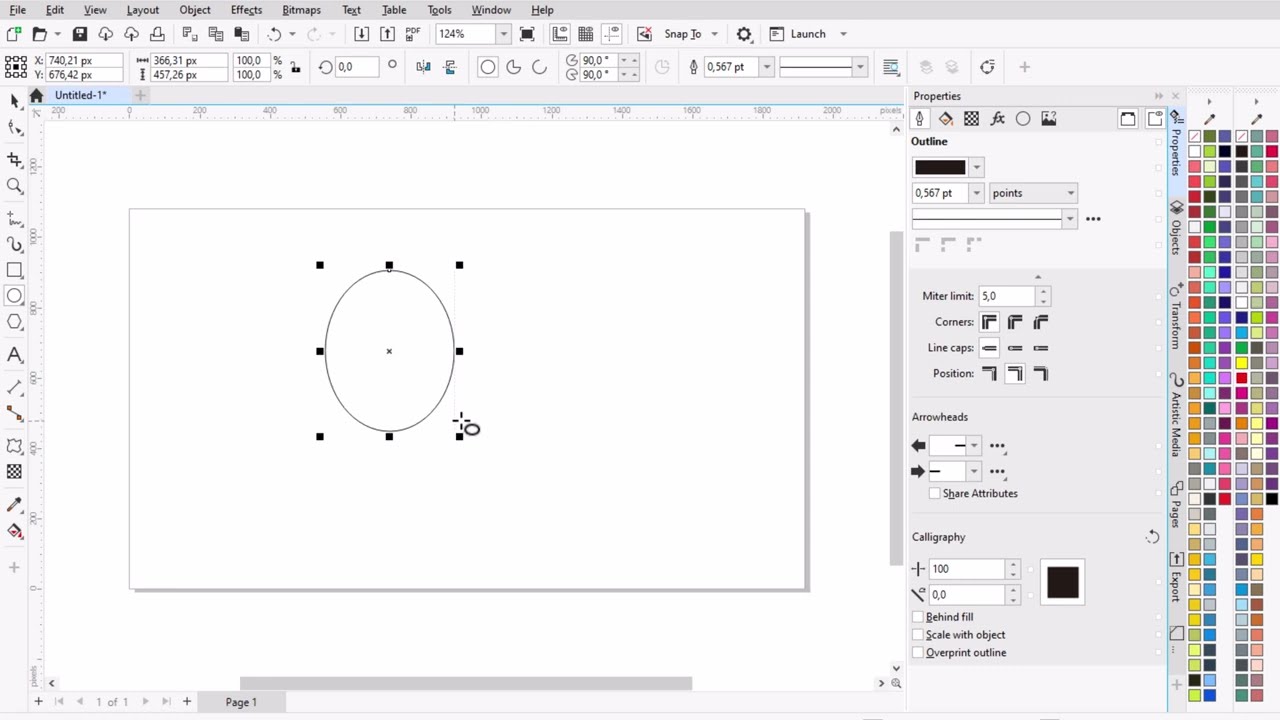This screenshot has width=1280, height=720.
Task: Choose the Crop tool
Action: (14, 159)
